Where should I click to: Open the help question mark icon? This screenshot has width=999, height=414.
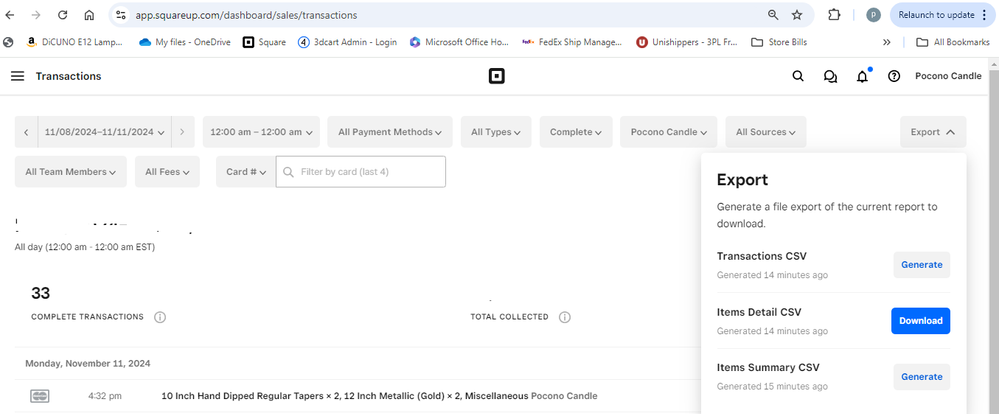pos(894,76)
